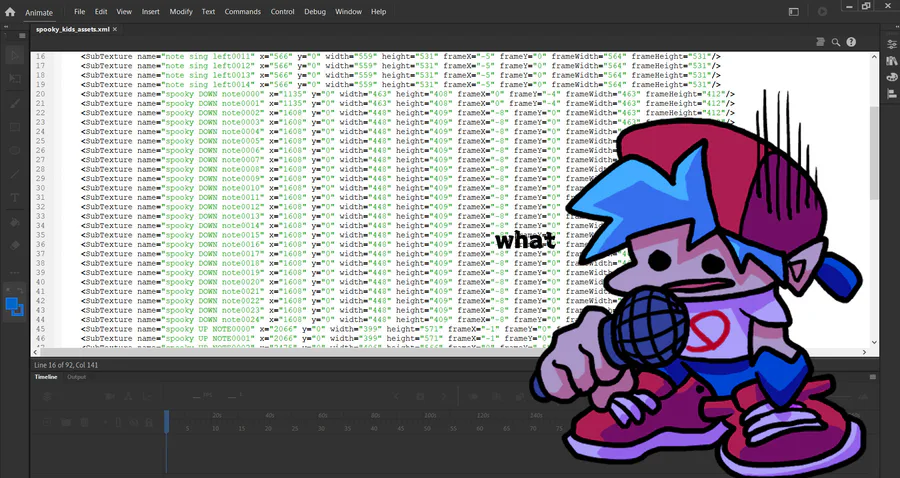Open the code editor Help icon
Screen dimensions: 900x478
[x=851, y=42]
